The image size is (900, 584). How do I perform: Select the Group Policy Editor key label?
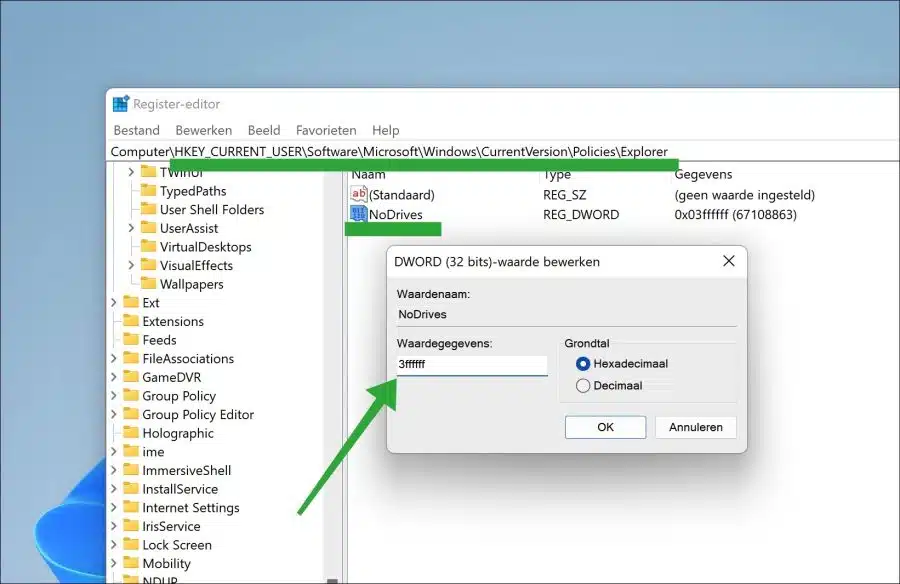[198, 415]
